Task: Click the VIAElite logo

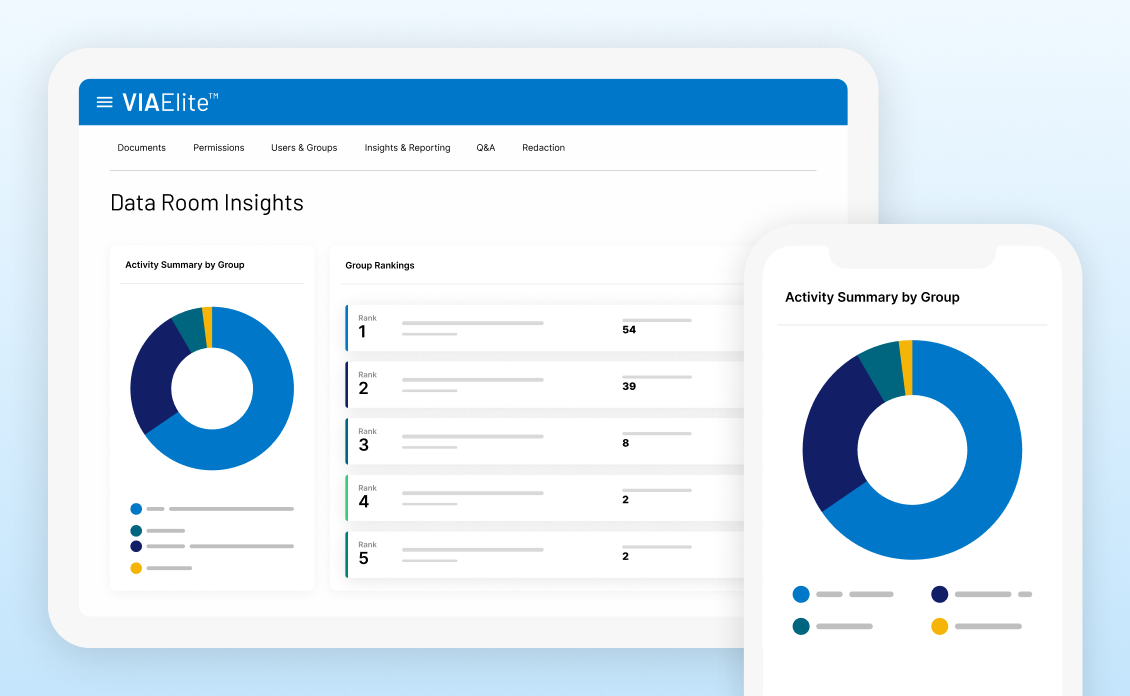Action: pyautogui.click(x=166, y=101)
